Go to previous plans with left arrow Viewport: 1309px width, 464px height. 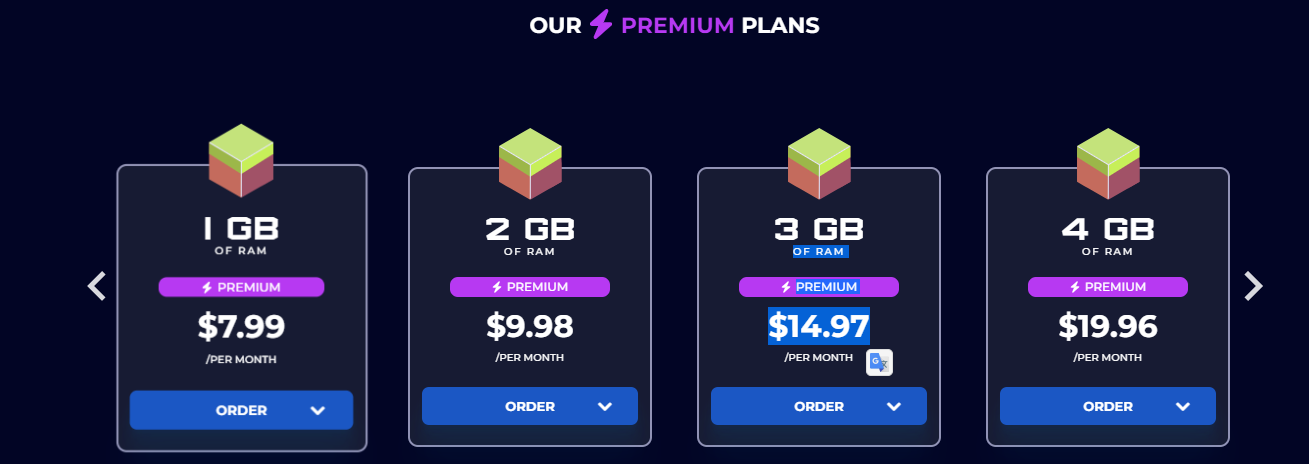click(96, 286)
